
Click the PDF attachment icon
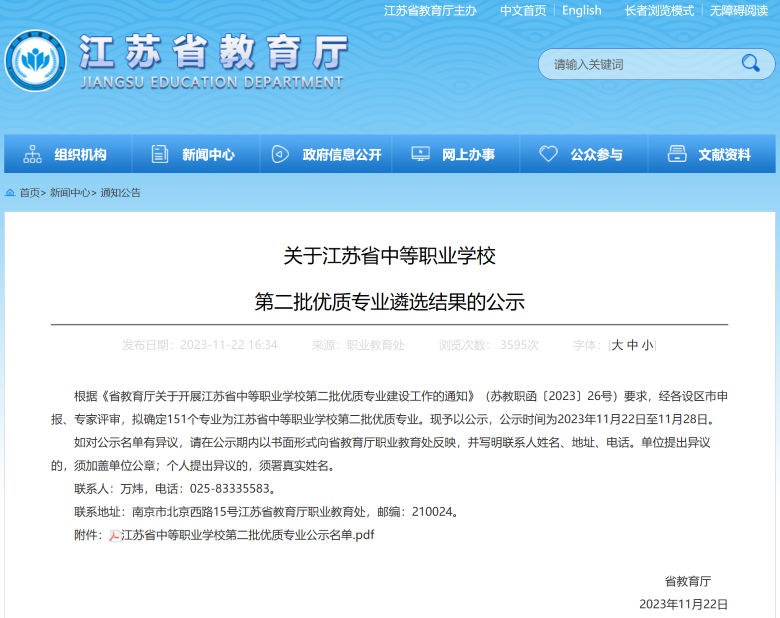click(x=115, y=535)
